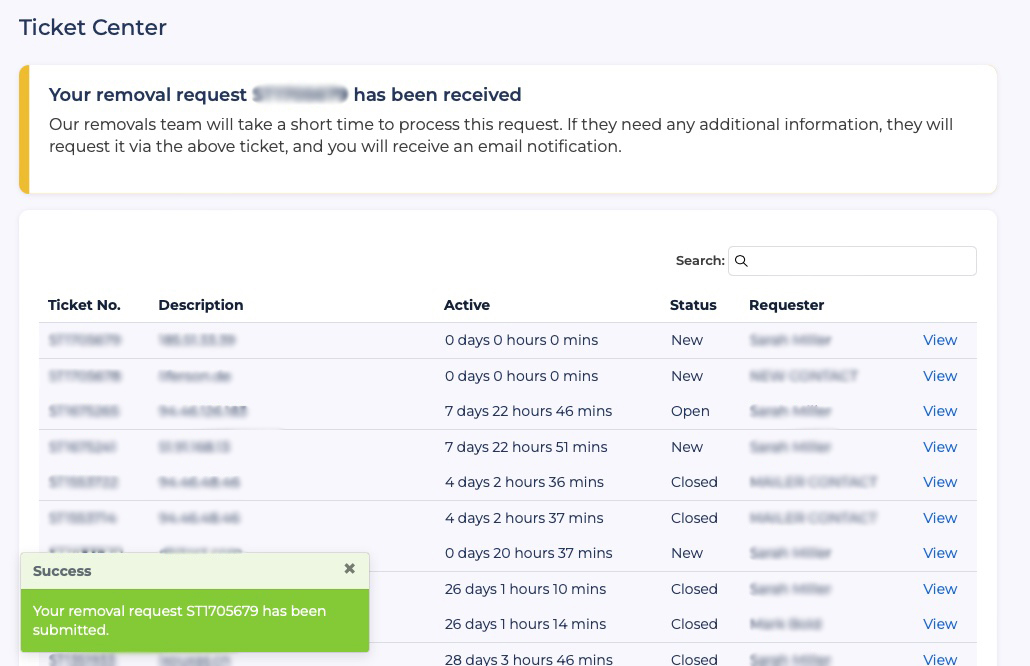Open View for ticket active 4 days 2 hours 37 mins

[939, 518]
